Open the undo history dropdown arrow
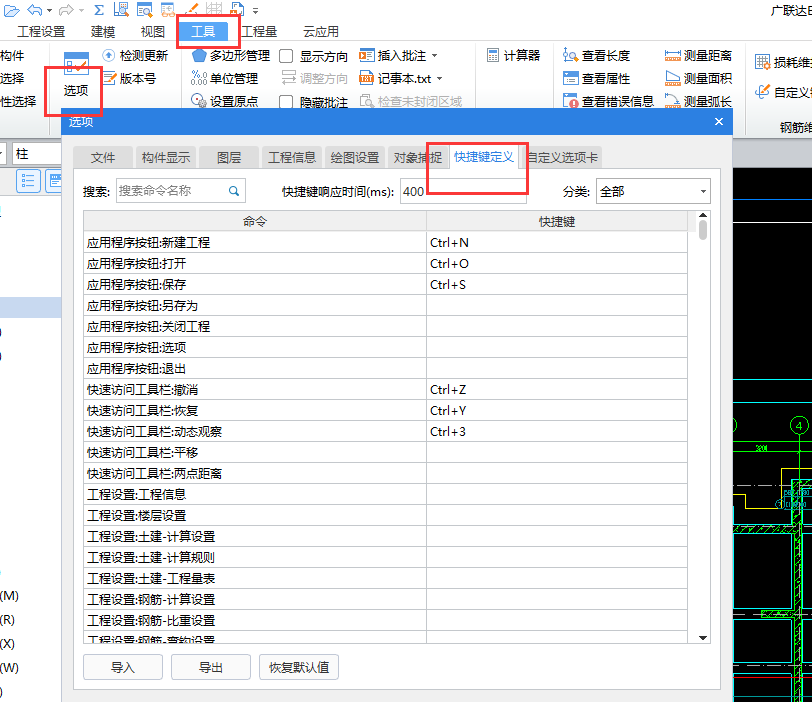 coord(49,10)
